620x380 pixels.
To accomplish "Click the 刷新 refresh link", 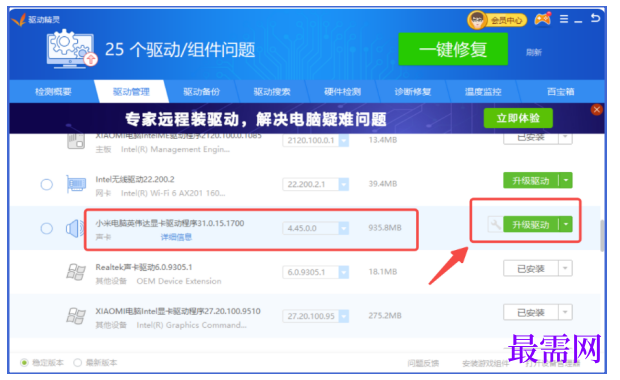I will (533, 52).
